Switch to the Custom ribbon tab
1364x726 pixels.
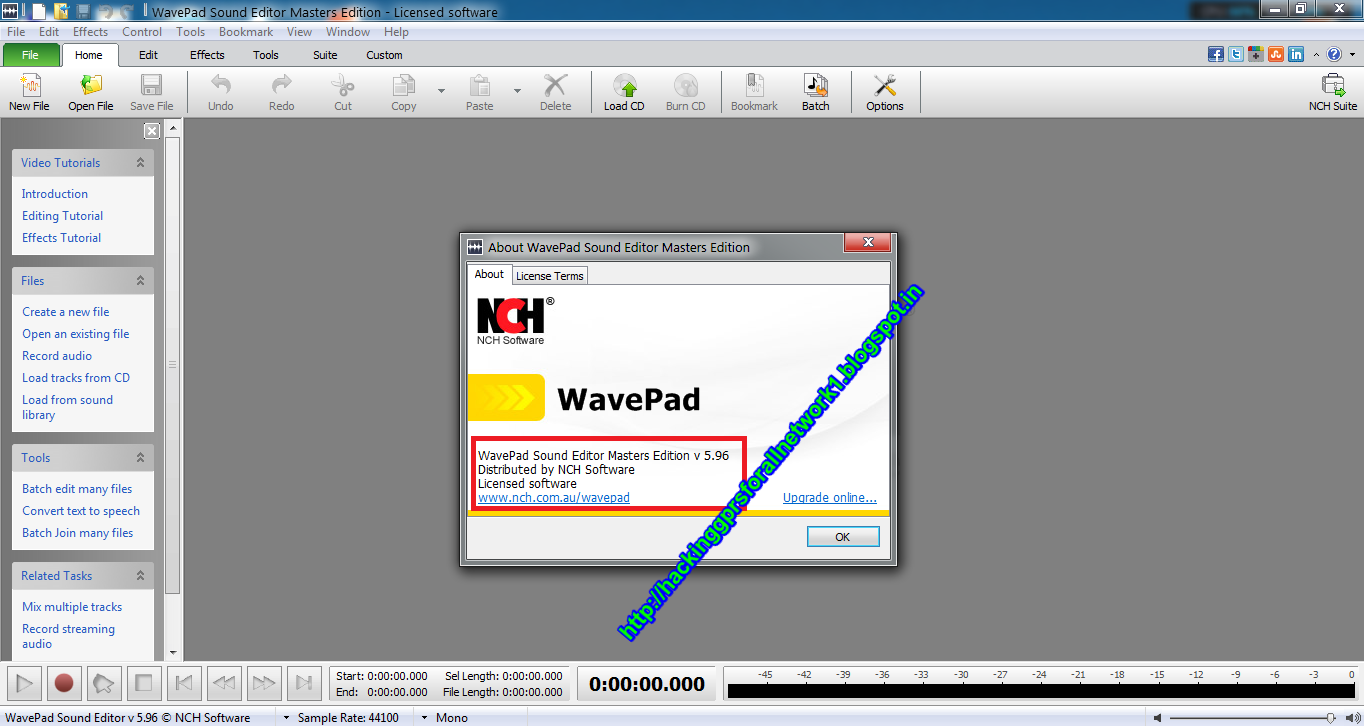[x=384, y=55]
